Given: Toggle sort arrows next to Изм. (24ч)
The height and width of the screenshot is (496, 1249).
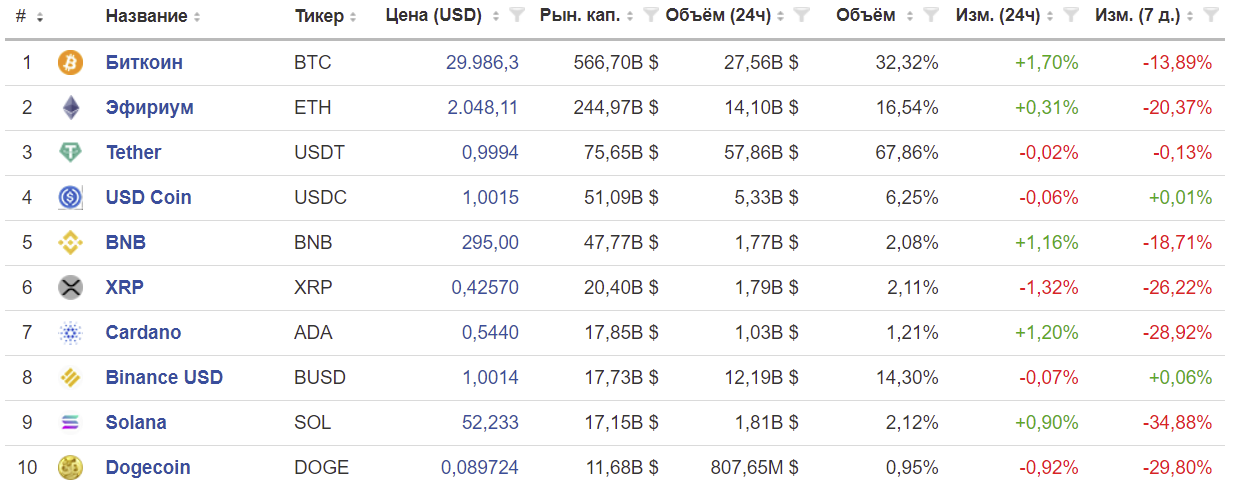Looking at the screenshot, I should pos(1052,17).
